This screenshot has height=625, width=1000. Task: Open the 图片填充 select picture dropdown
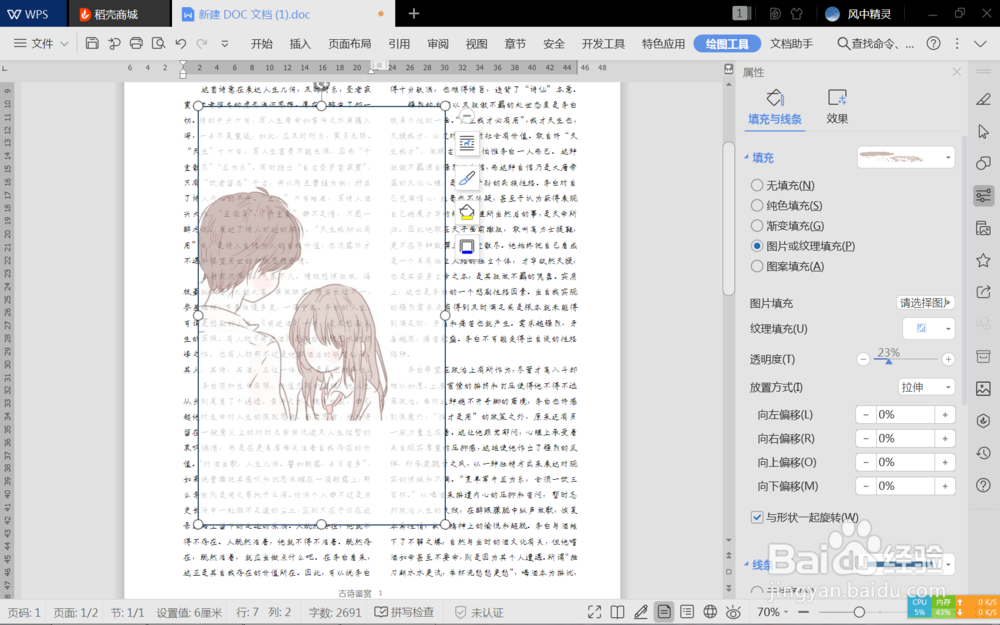coord(925,303)
